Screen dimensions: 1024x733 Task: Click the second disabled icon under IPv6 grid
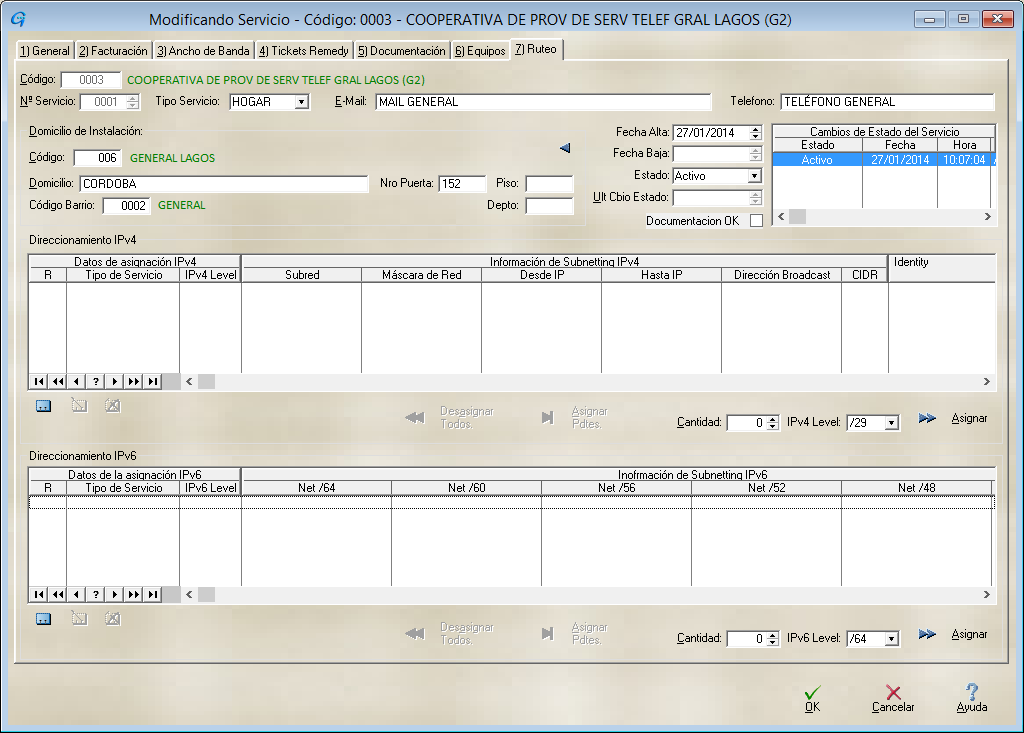pos(79,619)
